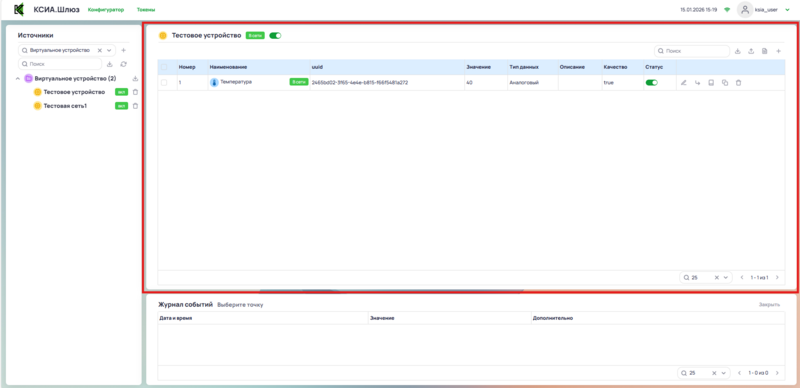Copy the Температура point using duplicate icon
The image size is (800, 388).
tap(724, 83)
